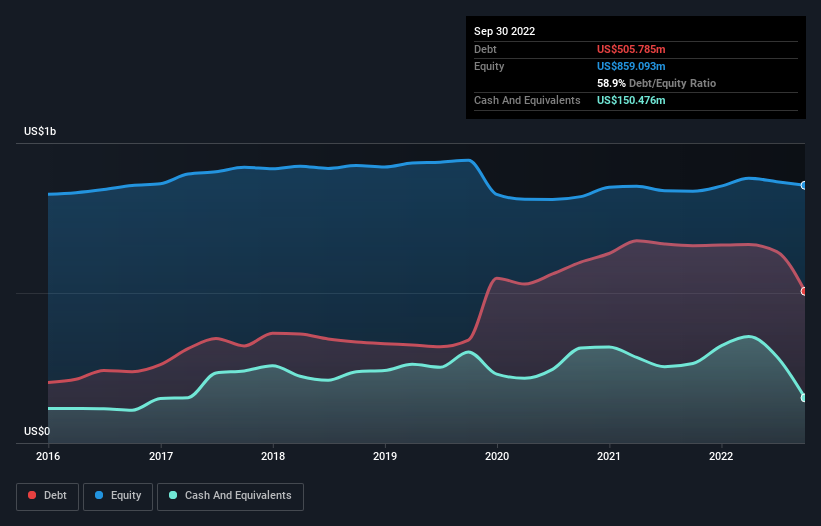Click the Equity label in tooltip

click(x=489, y=66)
